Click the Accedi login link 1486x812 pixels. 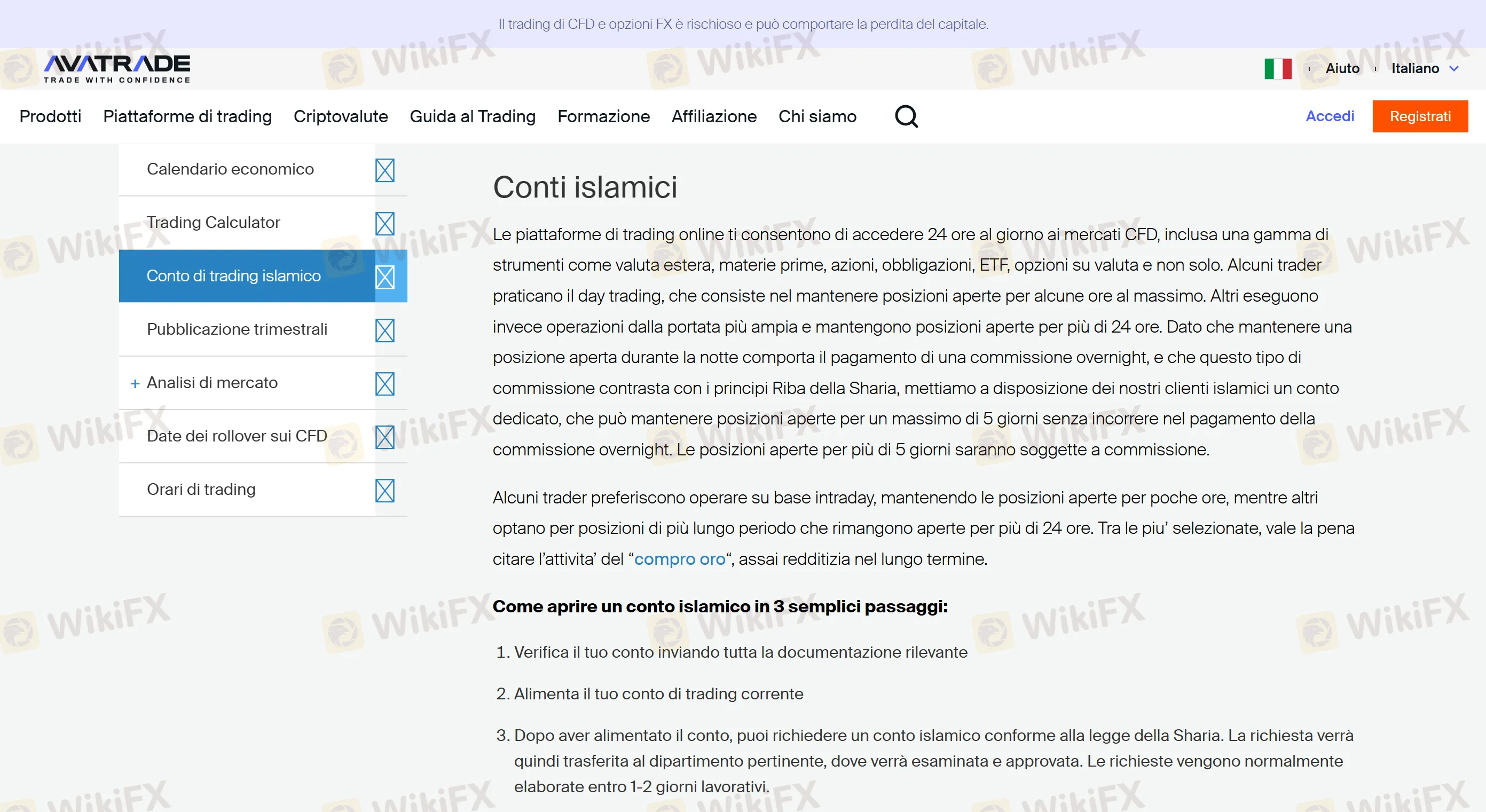tap(1329, 116)
